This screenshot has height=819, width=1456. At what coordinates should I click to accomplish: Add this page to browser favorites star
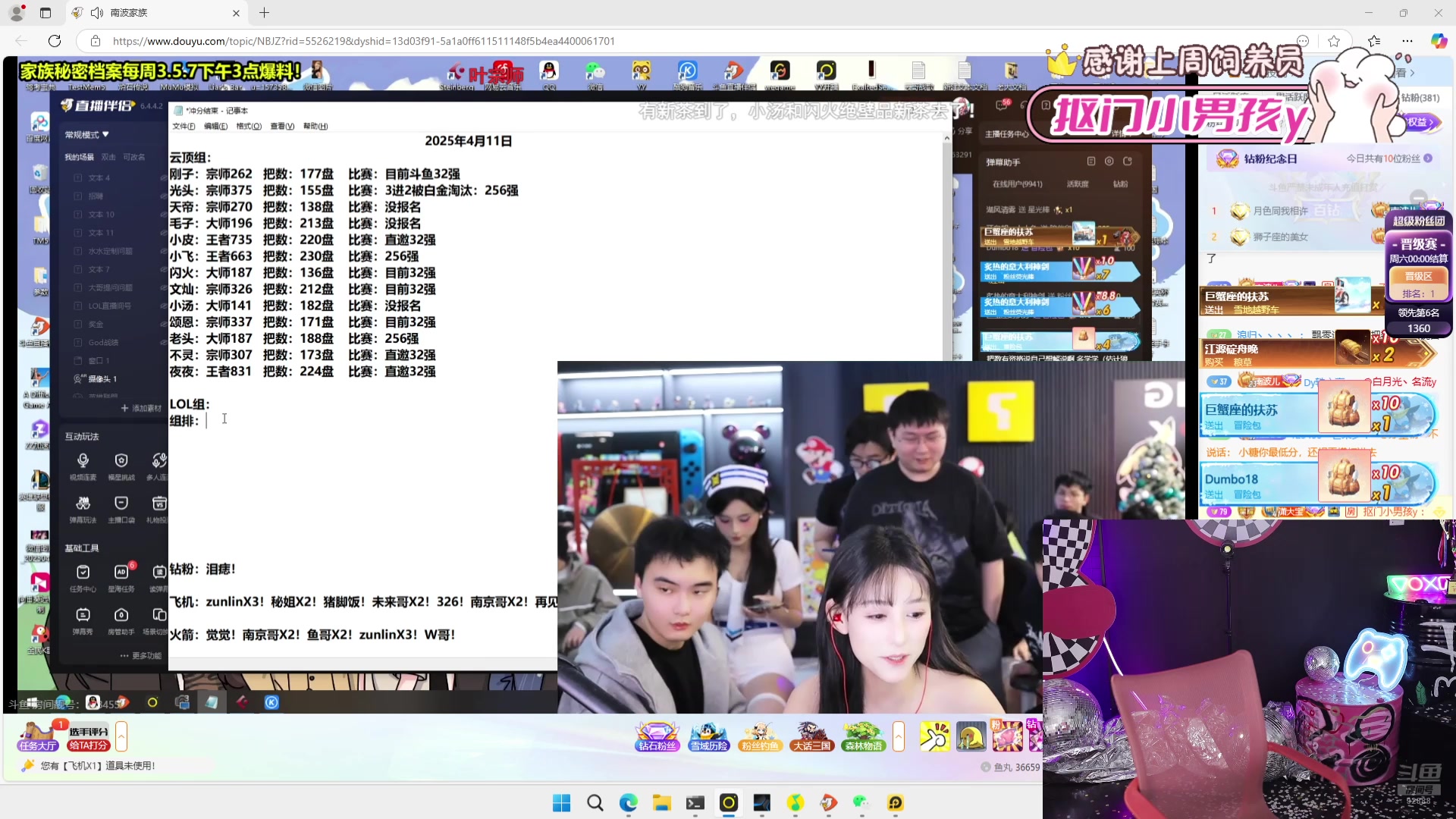1334,41
